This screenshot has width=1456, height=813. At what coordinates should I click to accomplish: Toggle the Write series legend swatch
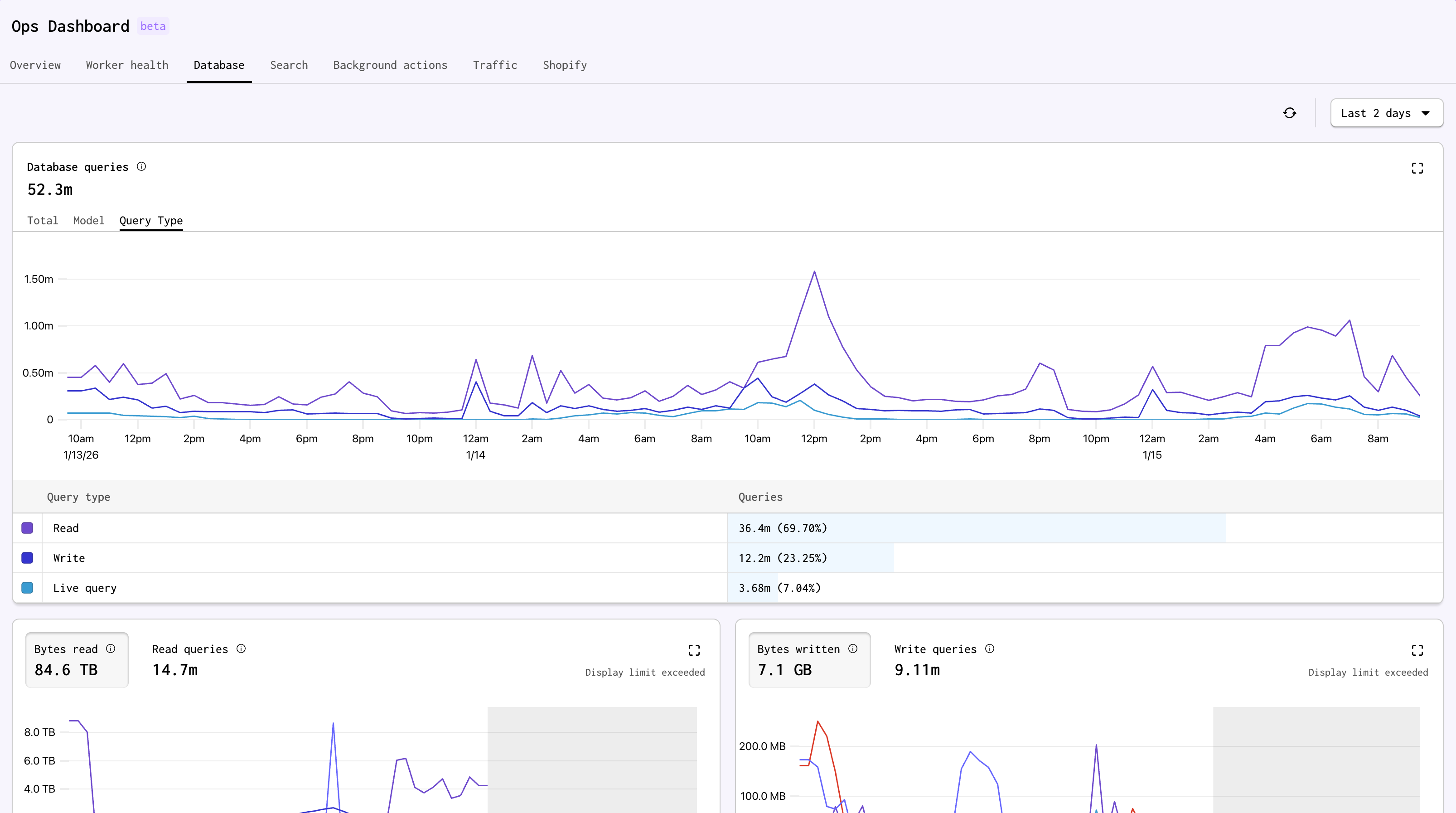27,558
